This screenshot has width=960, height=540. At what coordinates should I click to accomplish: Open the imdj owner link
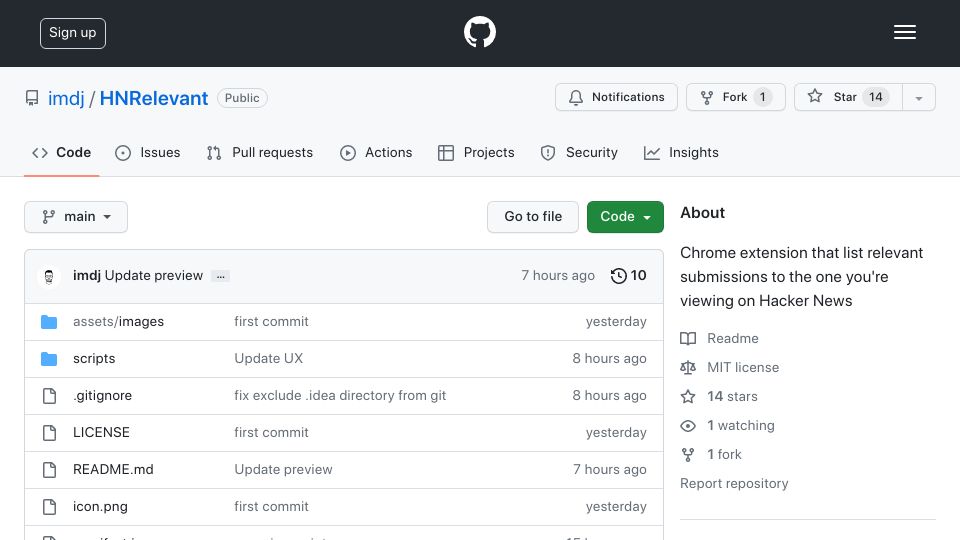(66, 98)
